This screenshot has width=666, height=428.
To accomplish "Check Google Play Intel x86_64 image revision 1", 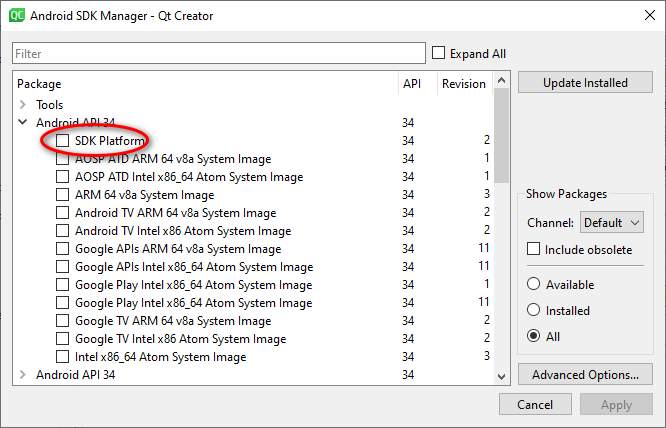I will click(62, 284).
